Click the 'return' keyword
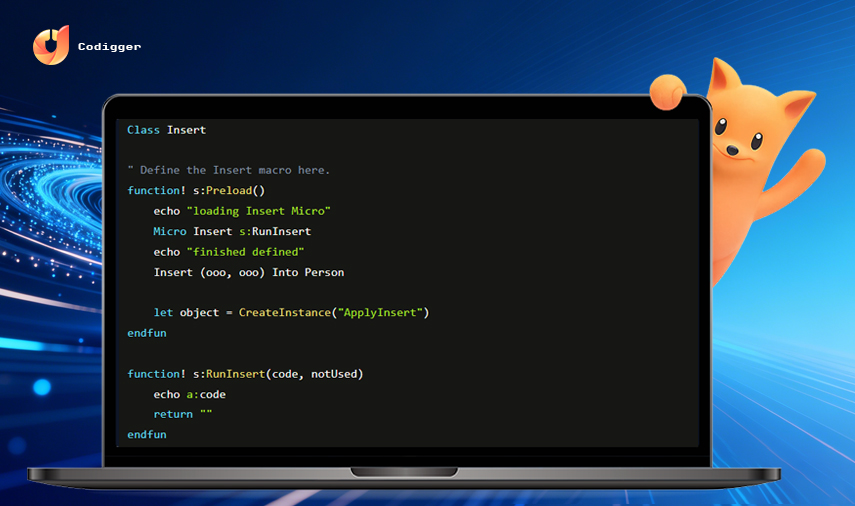The height and width of the screenshot is (506, 855). [173, 414]
